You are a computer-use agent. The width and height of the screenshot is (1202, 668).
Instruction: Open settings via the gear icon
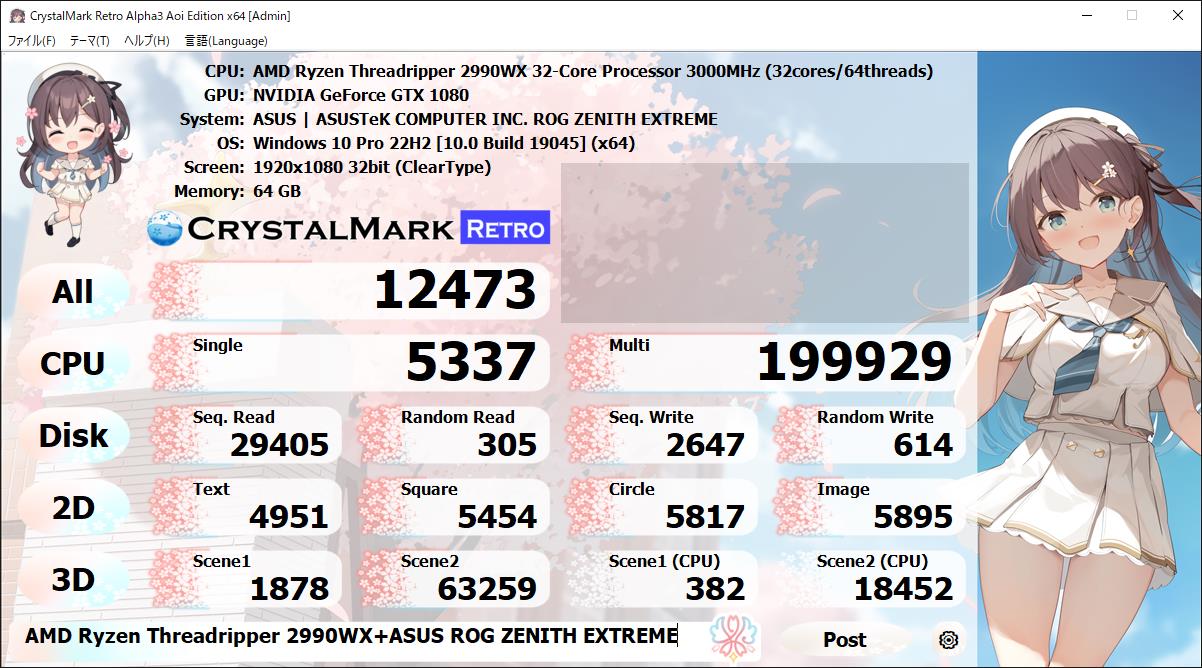[x=949, y=640]
